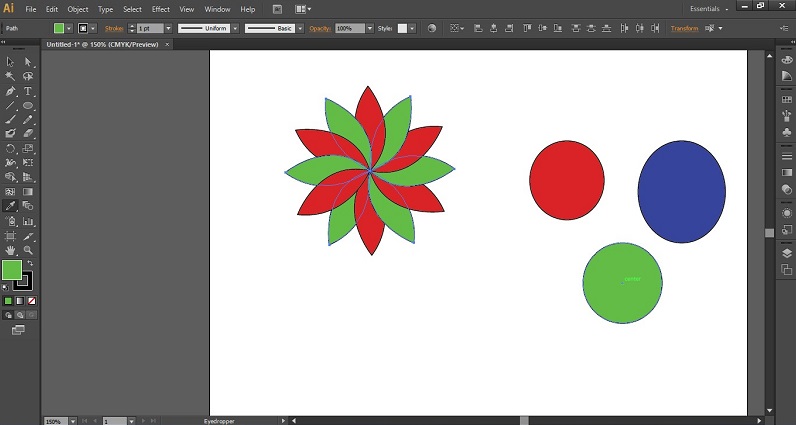Choose the Ellipse shape tool
This screenshot has width=796, height=425.
(x=28, y=105)
